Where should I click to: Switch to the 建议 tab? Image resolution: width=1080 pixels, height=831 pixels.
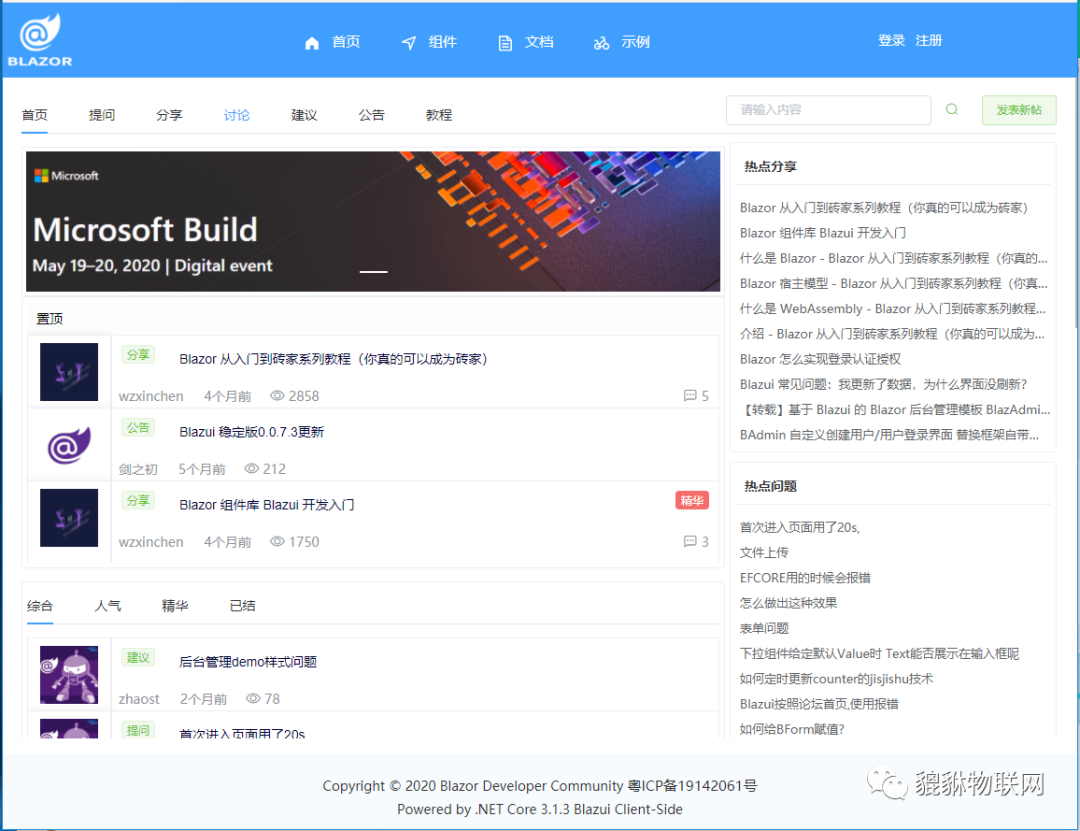(x=304, y=115)
